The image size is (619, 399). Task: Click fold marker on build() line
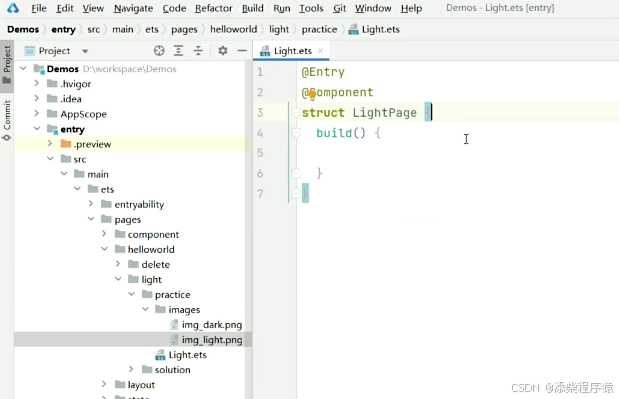(296, 133)
